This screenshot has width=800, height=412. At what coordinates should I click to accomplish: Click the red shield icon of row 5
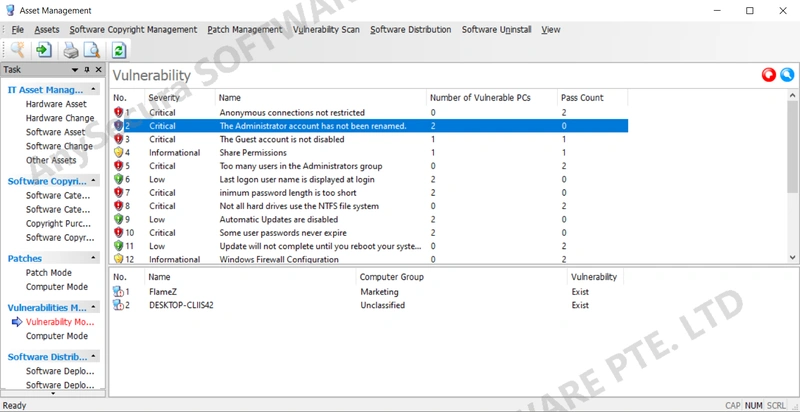tap(118, 165)
